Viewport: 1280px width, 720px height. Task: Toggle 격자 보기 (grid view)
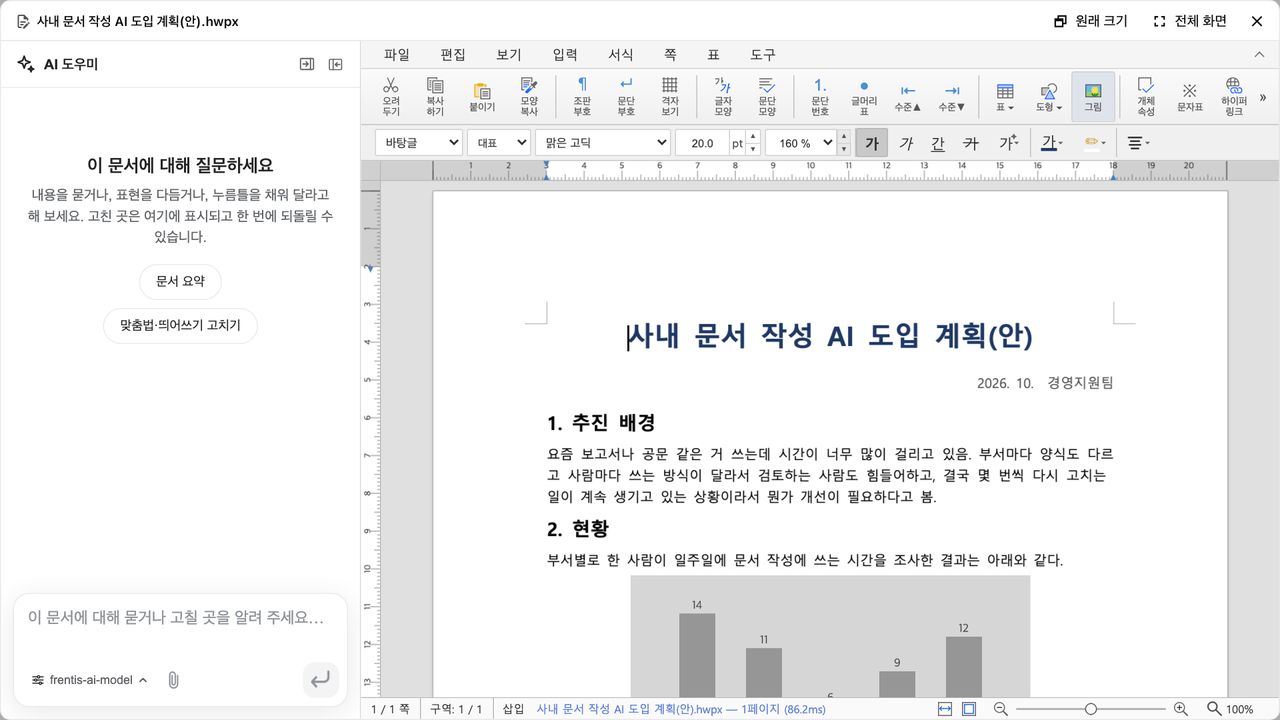pyautogui.click(x=670, y=96)
